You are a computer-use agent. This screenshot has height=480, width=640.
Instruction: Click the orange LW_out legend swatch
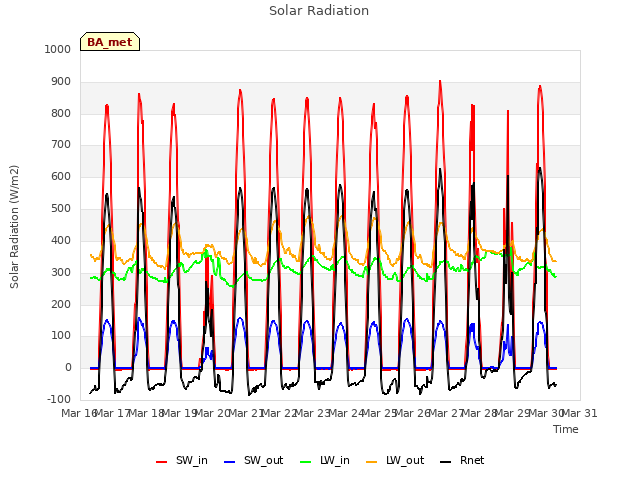click(x=372, y=462)
